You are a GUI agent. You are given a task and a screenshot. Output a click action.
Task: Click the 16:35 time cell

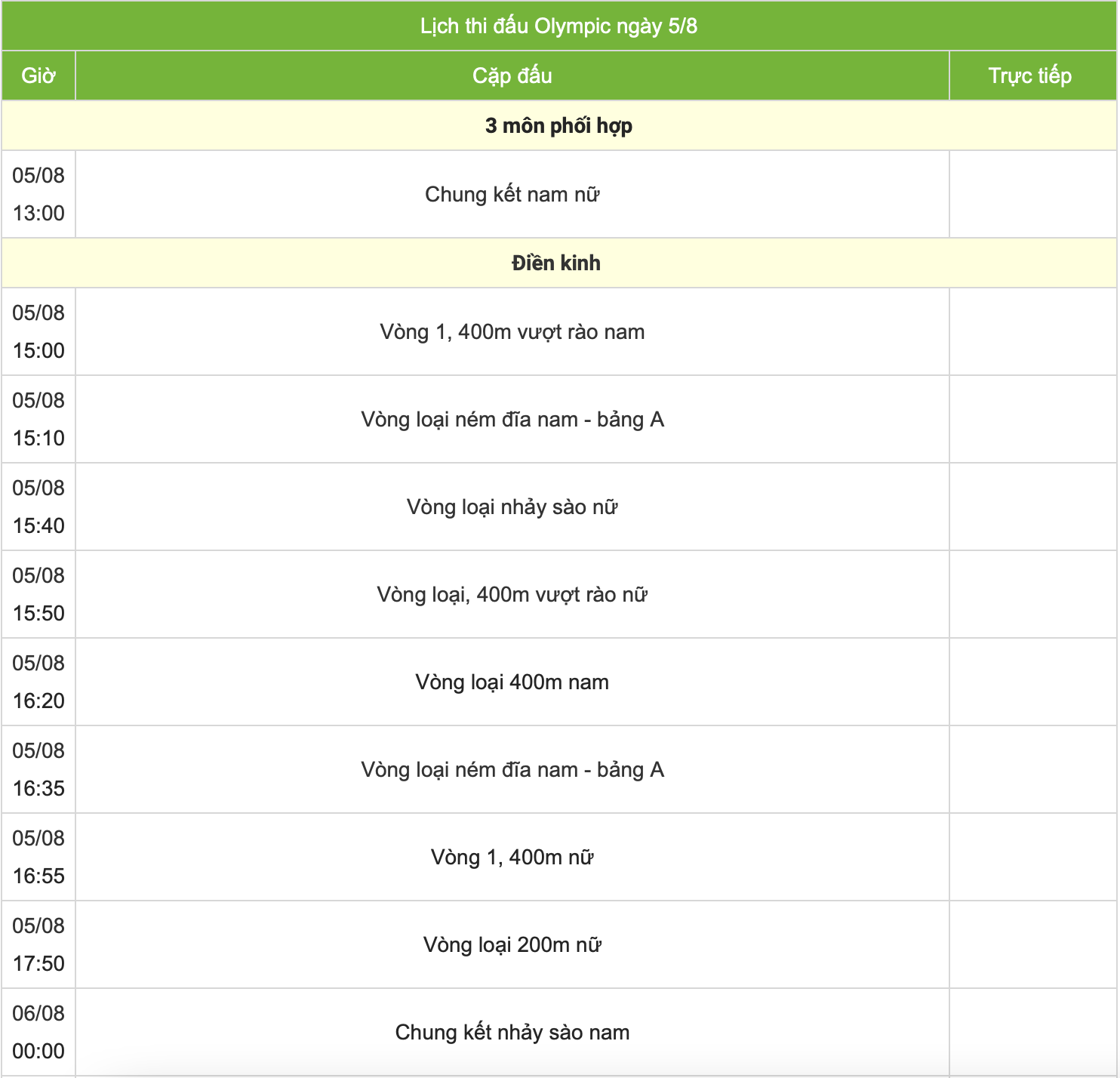coord(38,769)
